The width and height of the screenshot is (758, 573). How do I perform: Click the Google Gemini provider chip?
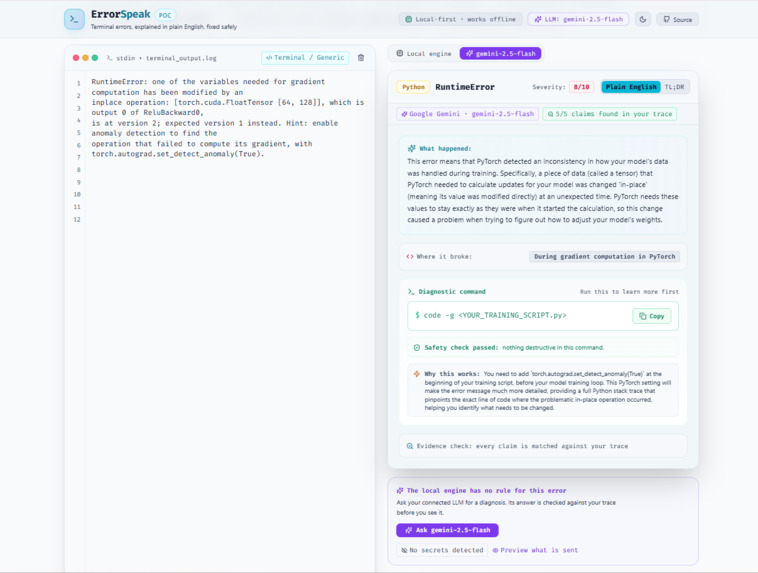467,114
